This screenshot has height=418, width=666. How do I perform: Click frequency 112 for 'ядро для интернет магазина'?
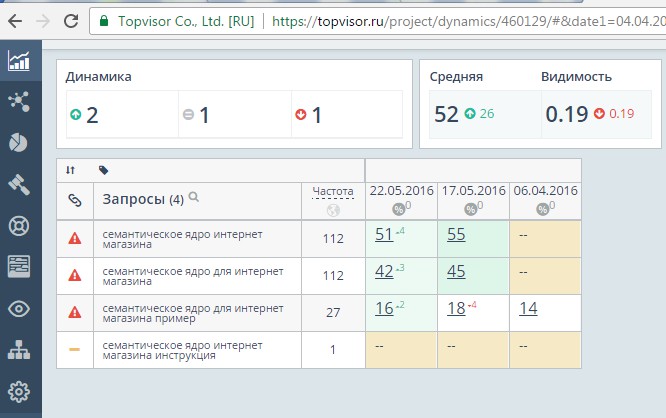click(x=333, y=276)
